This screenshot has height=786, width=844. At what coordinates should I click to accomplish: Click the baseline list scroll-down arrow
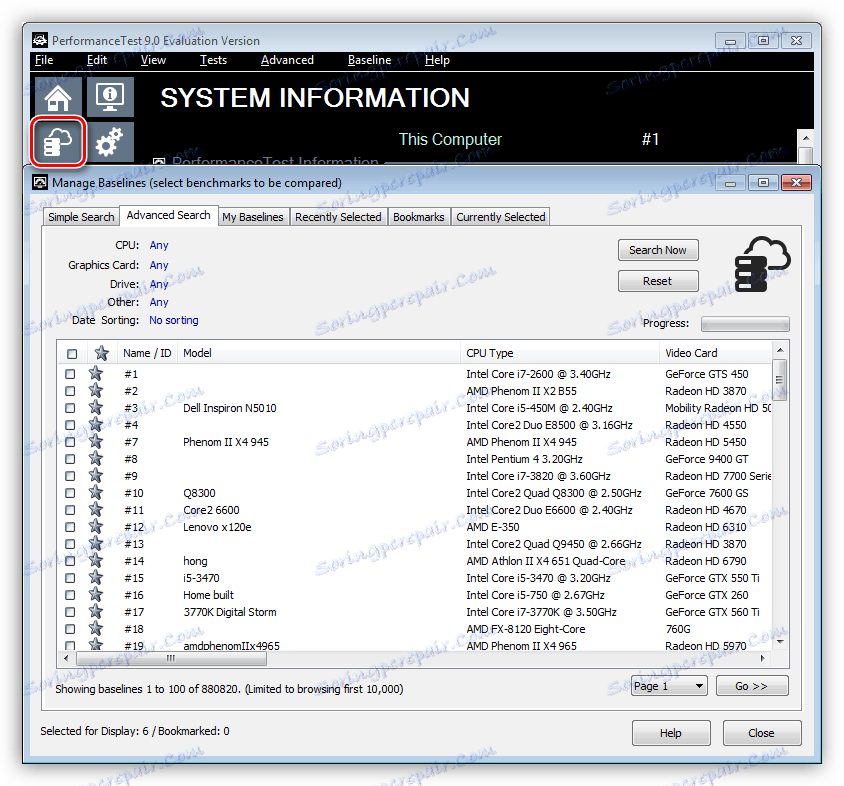[779, 642]
